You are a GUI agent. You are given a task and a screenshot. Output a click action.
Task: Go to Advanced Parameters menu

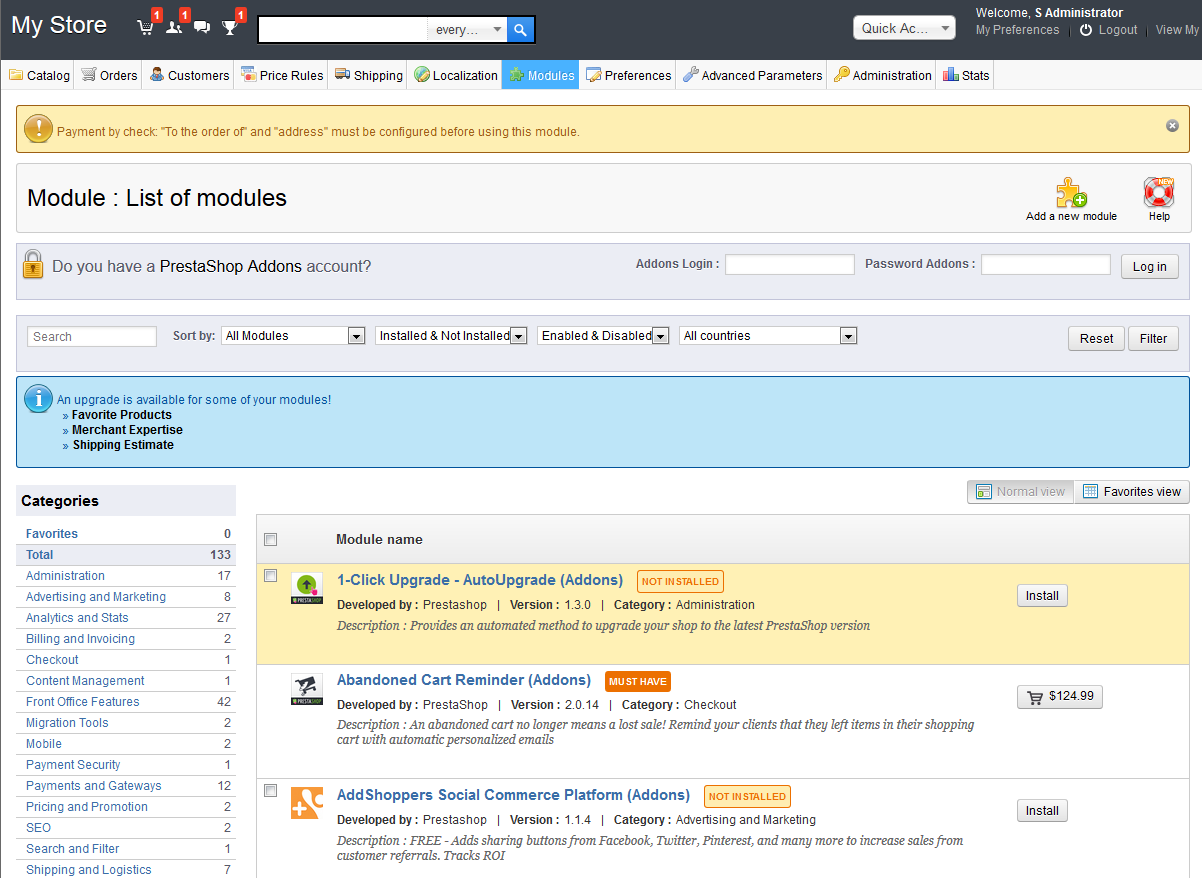753,75
